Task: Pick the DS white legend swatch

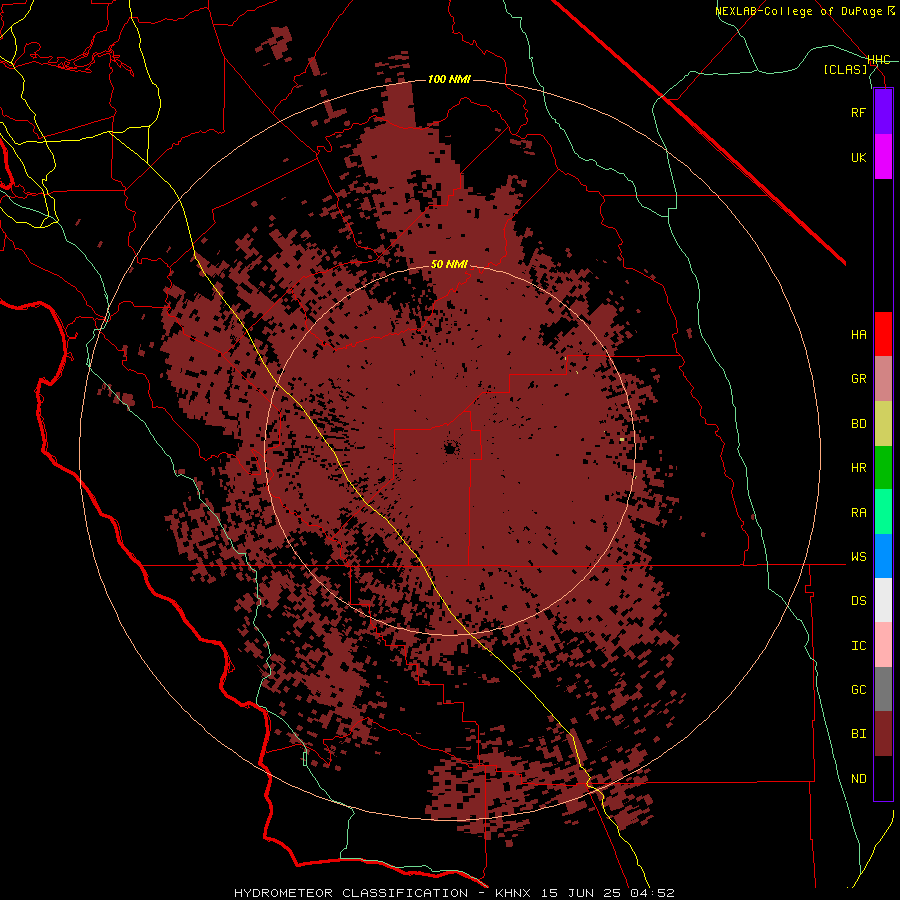Action: 883,600
